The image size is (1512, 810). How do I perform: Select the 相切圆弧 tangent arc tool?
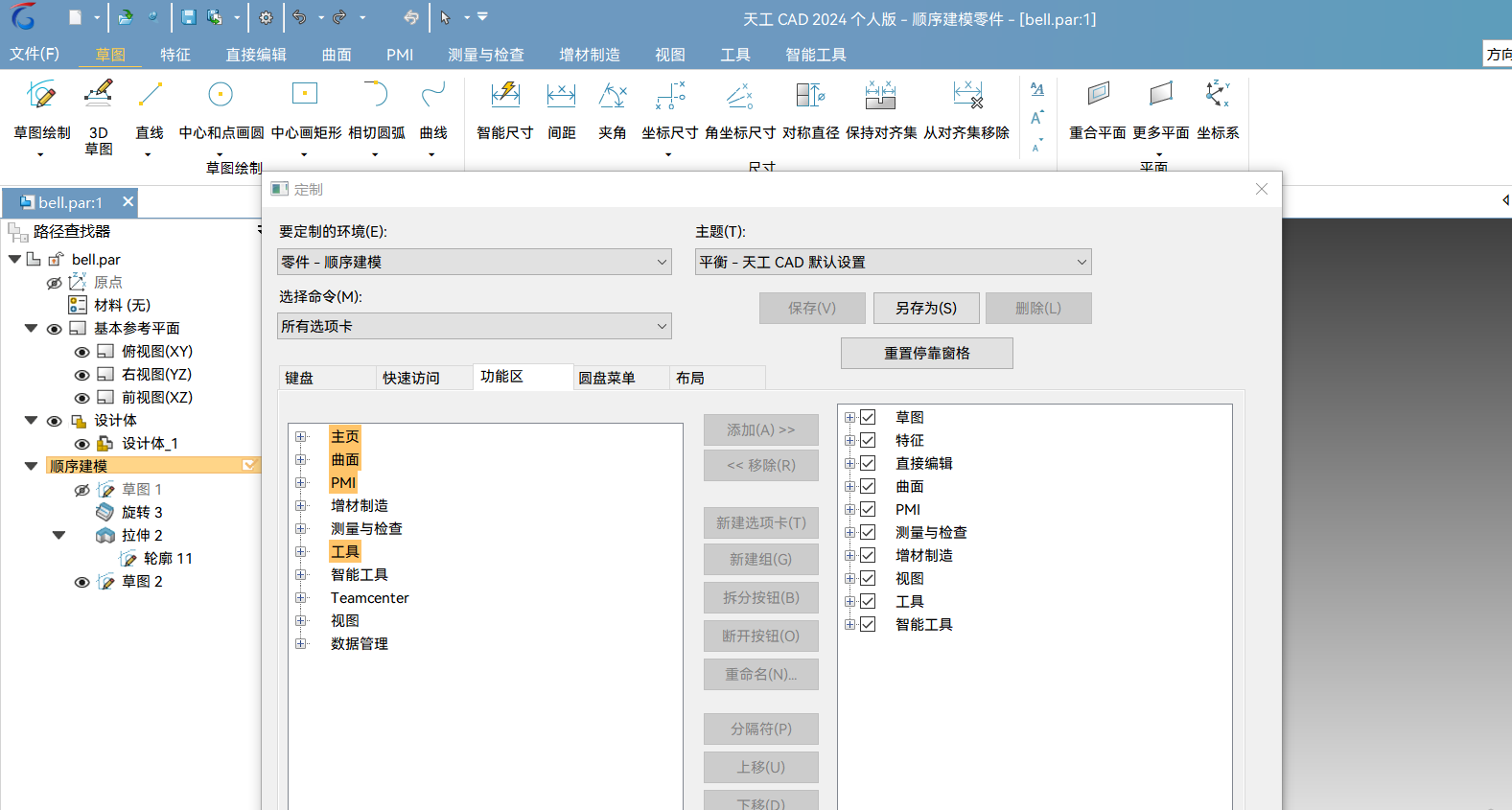pos(376,94)
